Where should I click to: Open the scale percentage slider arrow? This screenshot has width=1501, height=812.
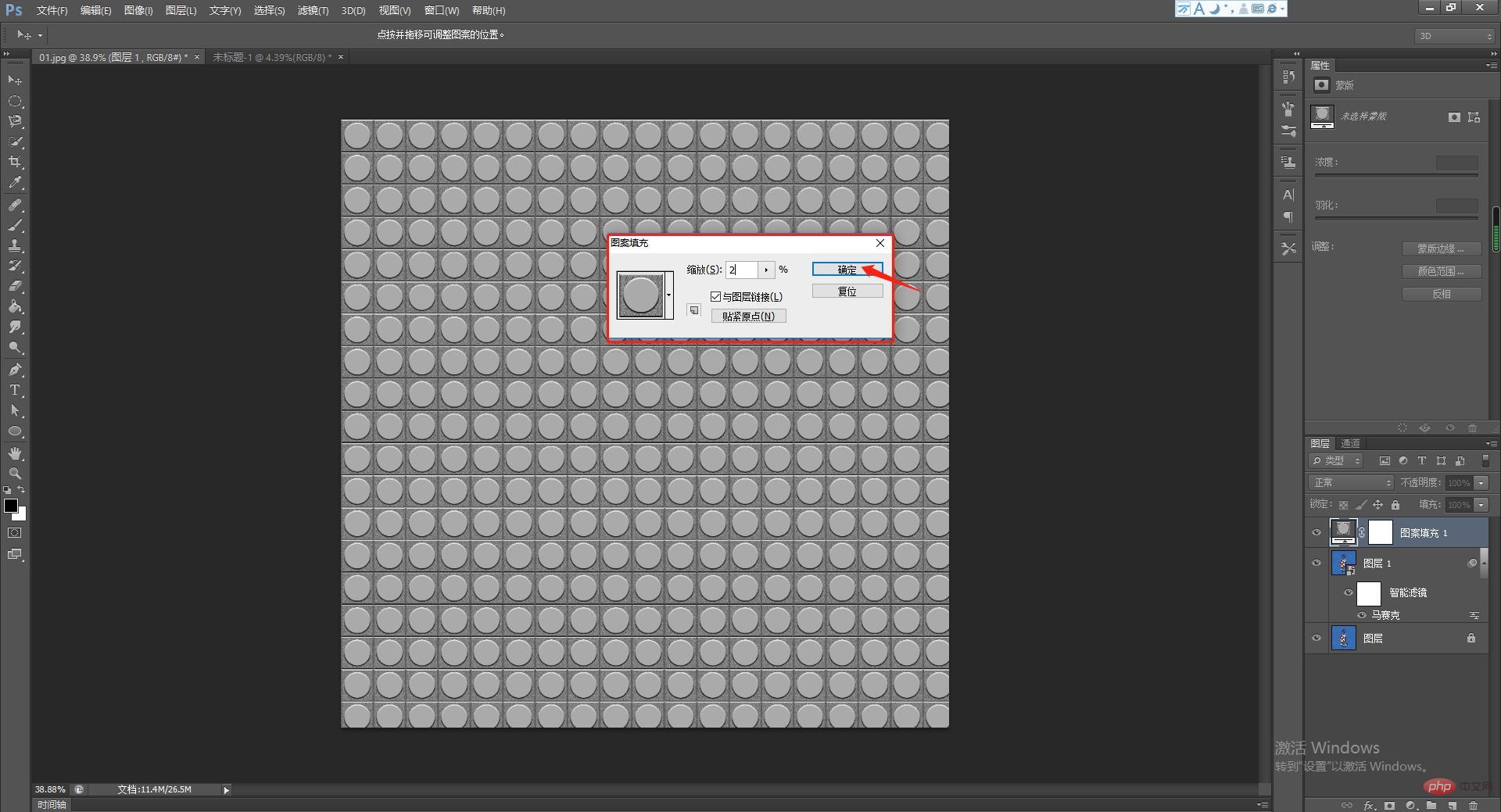tap(766, 270)
